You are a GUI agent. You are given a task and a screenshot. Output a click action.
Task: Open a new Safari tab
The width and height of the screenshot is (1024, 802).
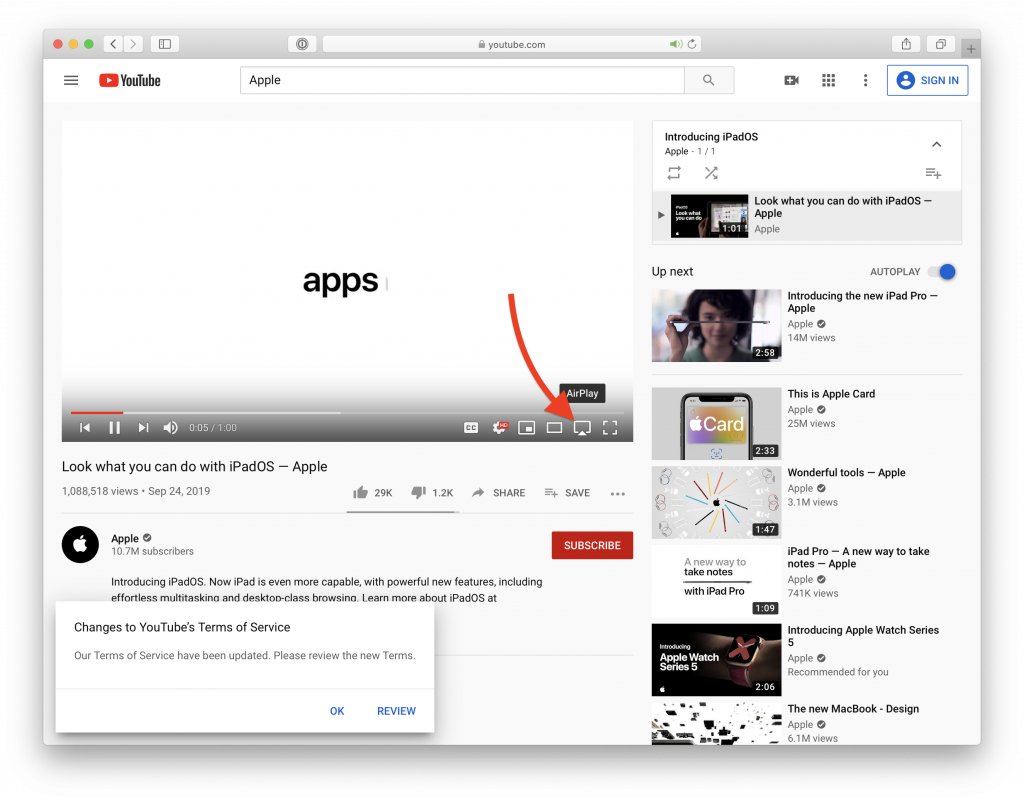(x=971, y=49)
